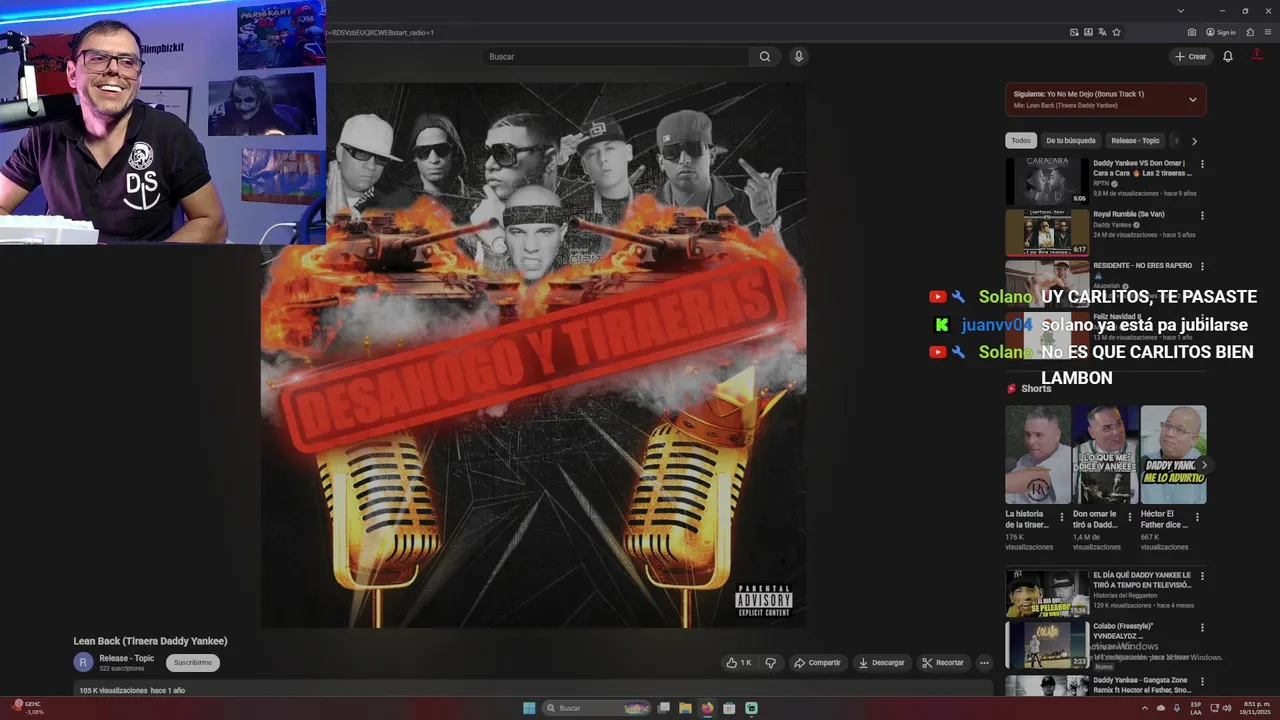The width and height of the screenshot is (1280, 720).
Task: Open options for Héctor El Father dice short
Action: tap(1197, 517)
